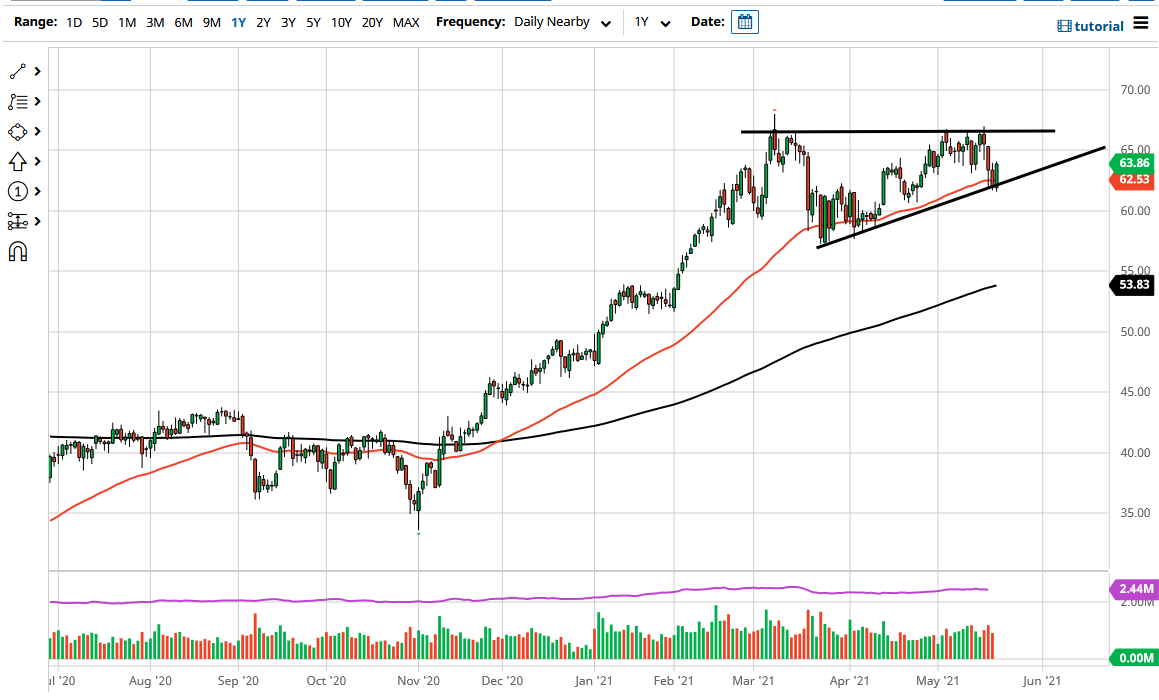
Task: Click the 10Y range option
Action: pos(340,21)
